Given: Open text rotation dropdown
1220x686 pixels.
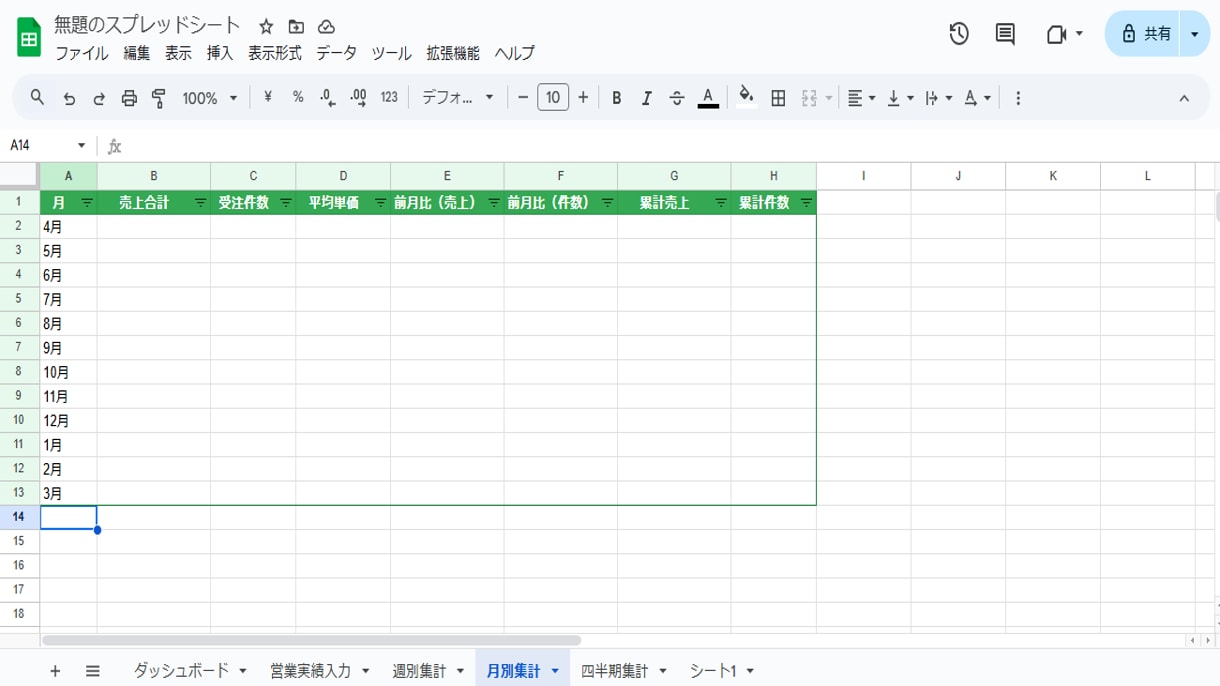Looking at the screenshot, I should point(977,98).
